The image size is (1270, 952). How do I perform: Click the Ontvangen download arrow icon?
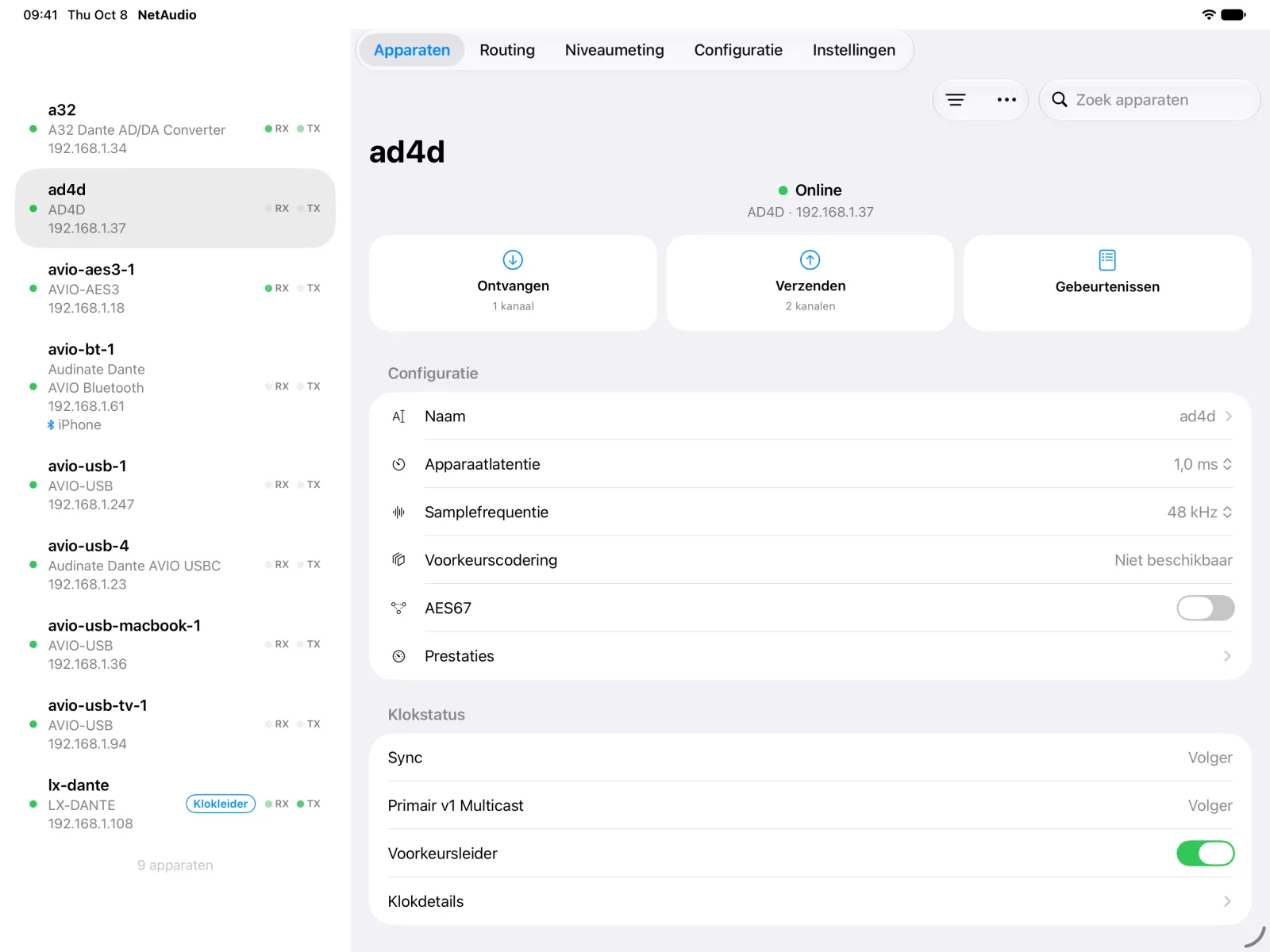[513, 259]
